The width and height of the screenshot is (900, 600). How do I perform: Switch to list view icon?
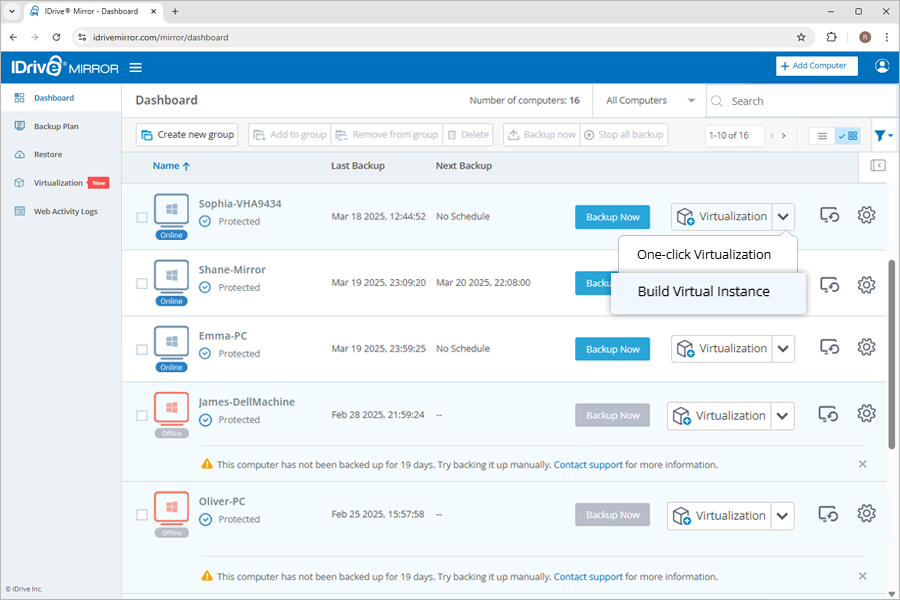(x=822, y=136)
